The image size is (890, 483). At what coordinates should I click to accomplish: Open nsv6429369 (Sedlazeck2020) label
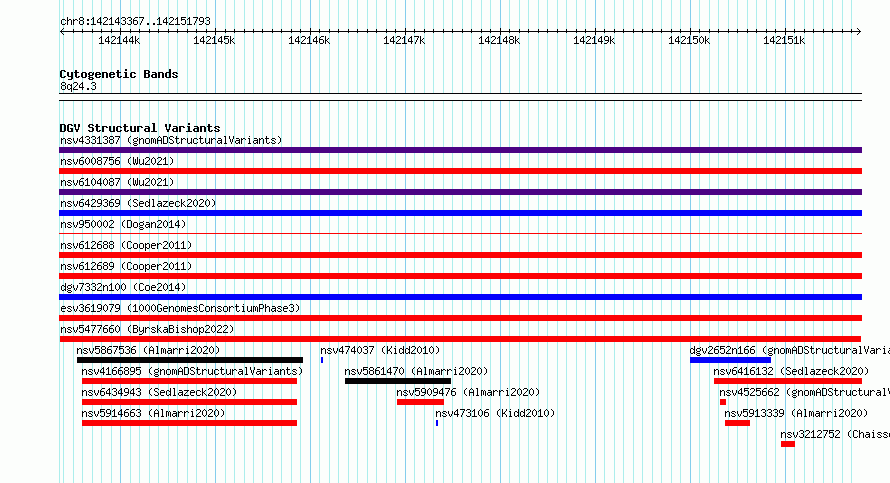(138, 203)
